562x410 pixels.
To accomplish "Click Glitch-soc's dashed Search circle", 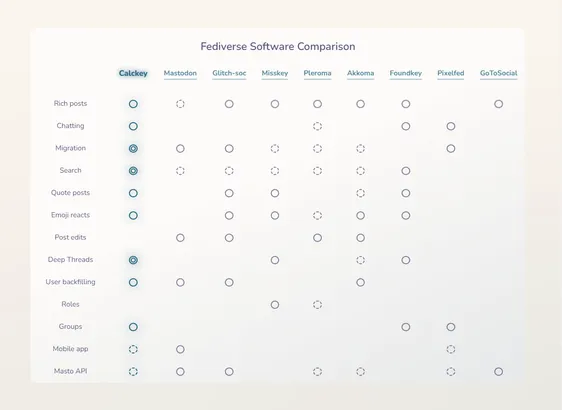I will [229, 171].
